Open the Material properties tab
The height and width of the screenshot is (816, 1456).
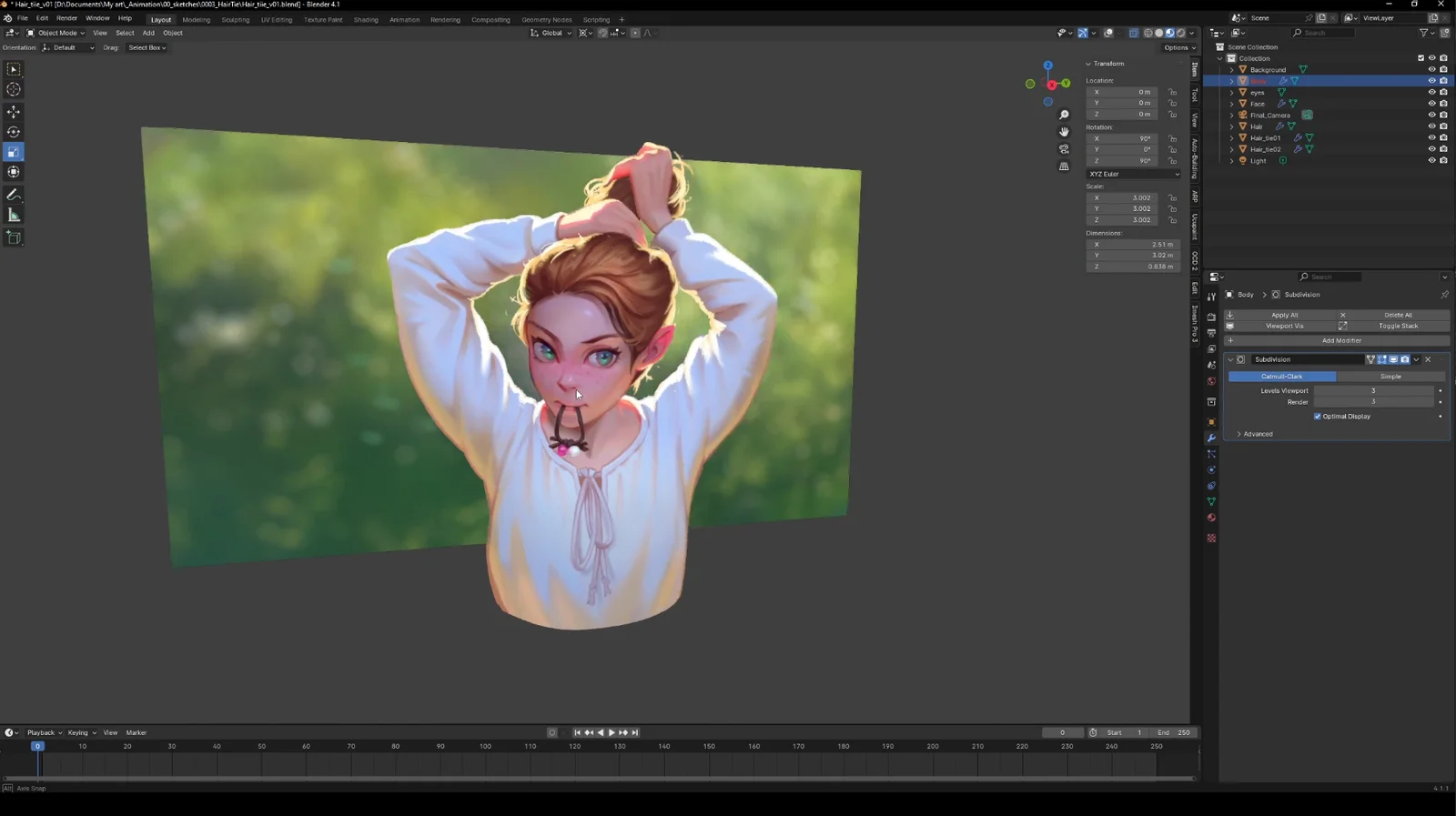tap(1211, 518)
